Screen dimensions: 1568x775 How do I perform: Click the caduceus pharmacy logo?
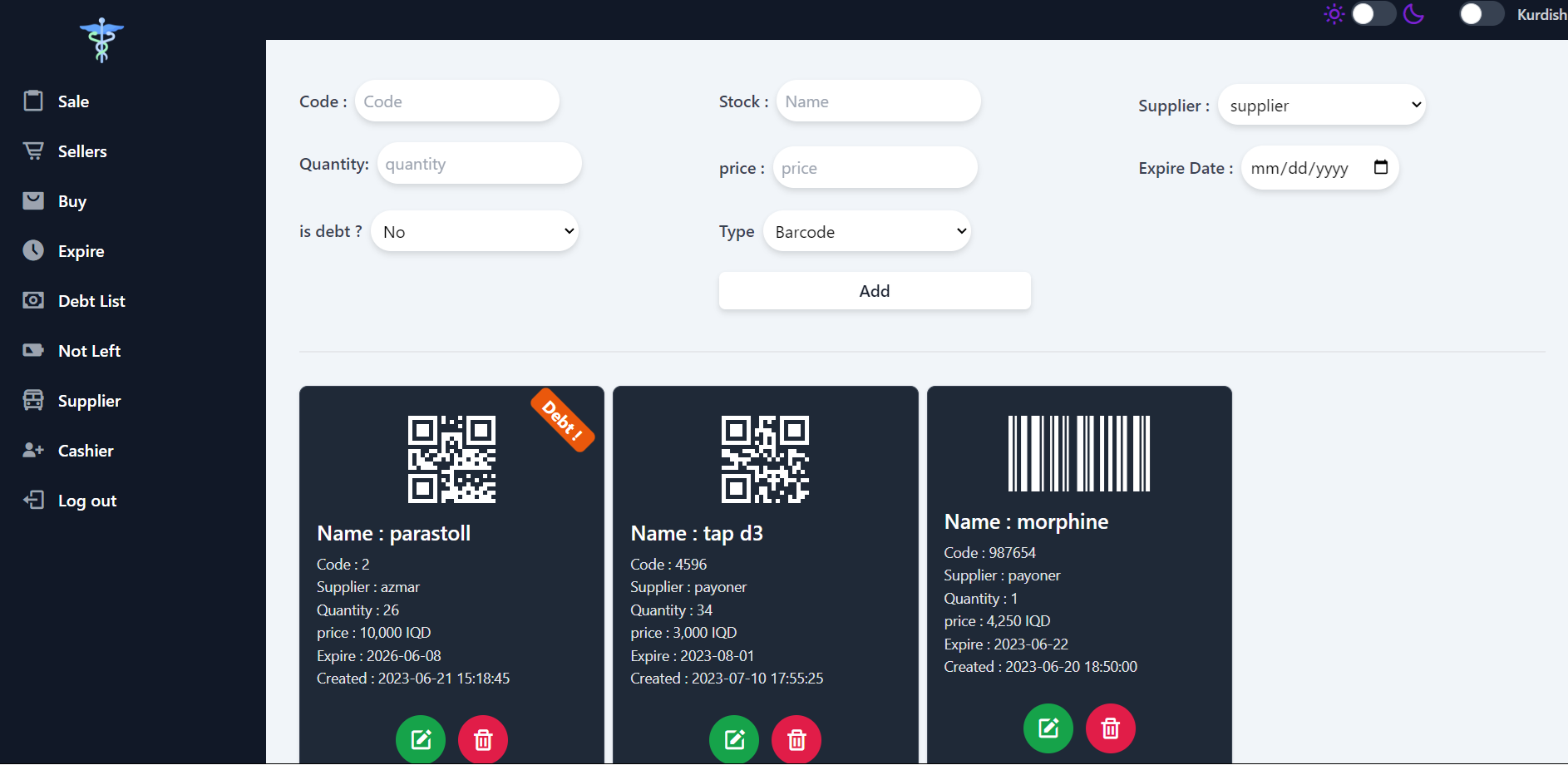pyautogui.click(x=101, y=40)
